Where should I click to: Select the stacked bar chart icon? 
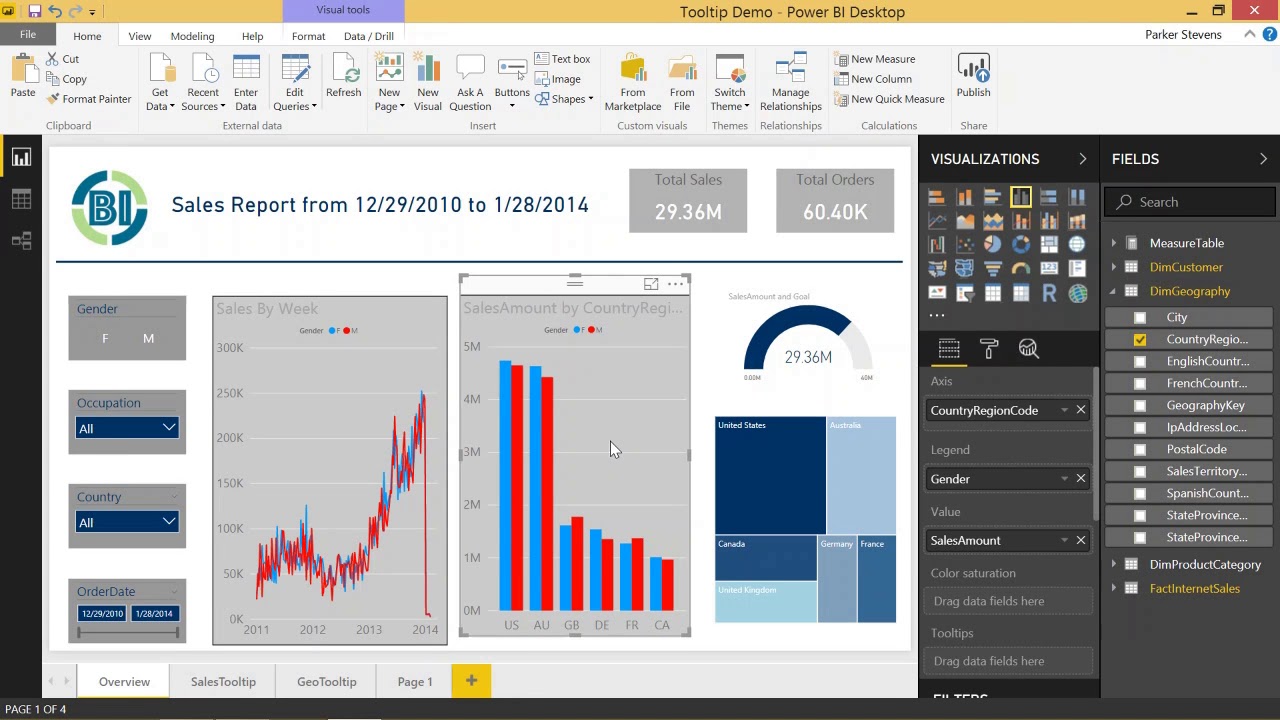[x=936, y=197]
